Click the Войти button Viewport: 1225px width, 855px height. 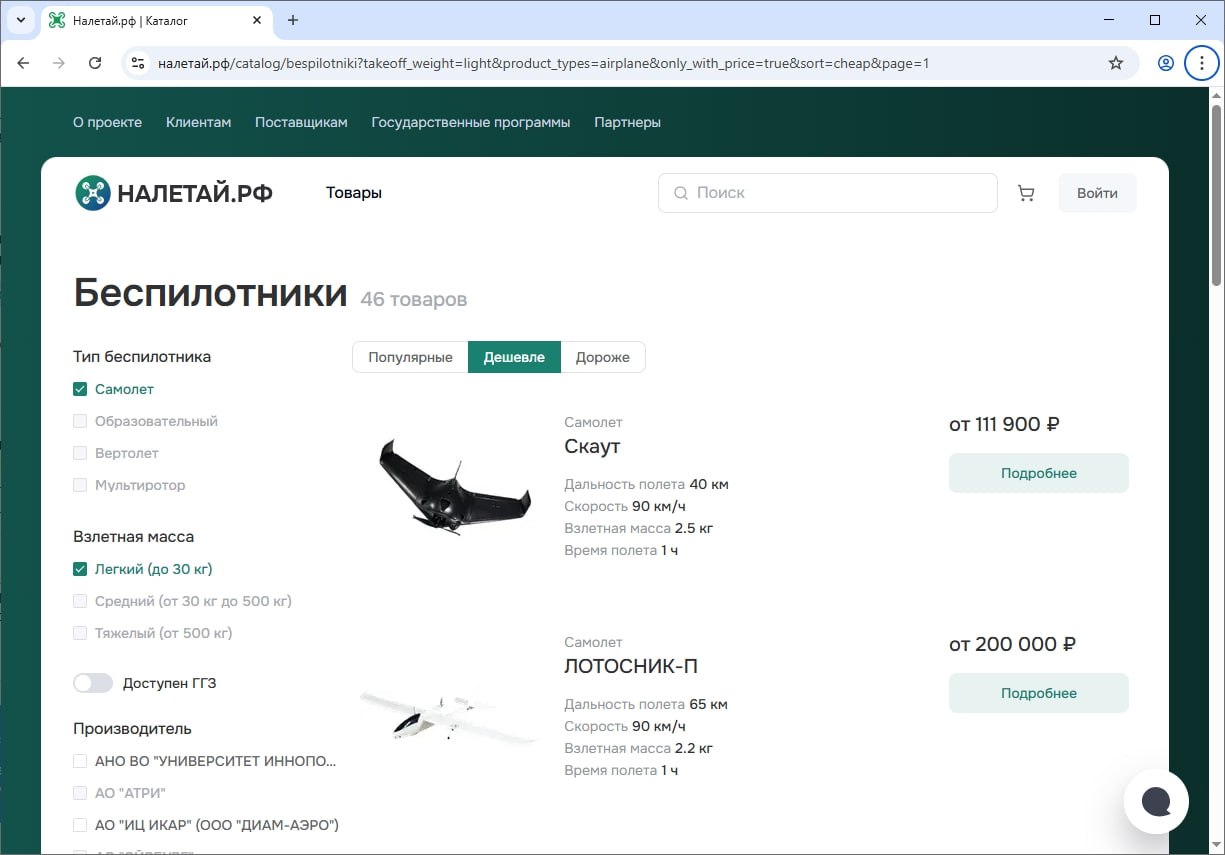point(1097,193)
